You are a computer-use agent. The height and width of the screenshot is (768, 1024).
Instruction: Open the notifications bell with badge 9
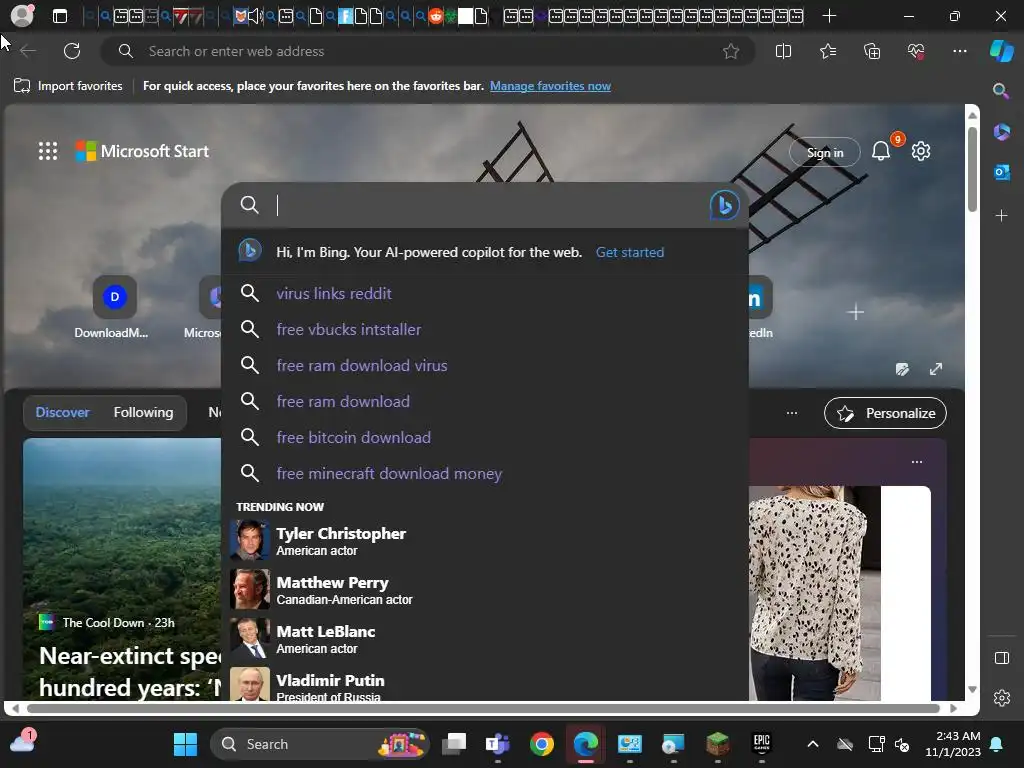pyautogui.click(x=881, y=151)
